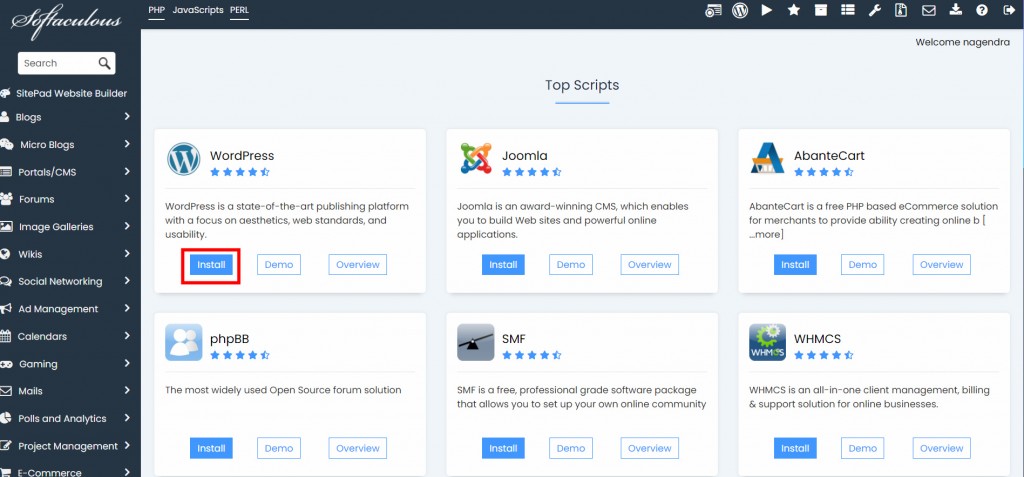
Task: Click the WHMCS title text
Action: pos(818,339)
